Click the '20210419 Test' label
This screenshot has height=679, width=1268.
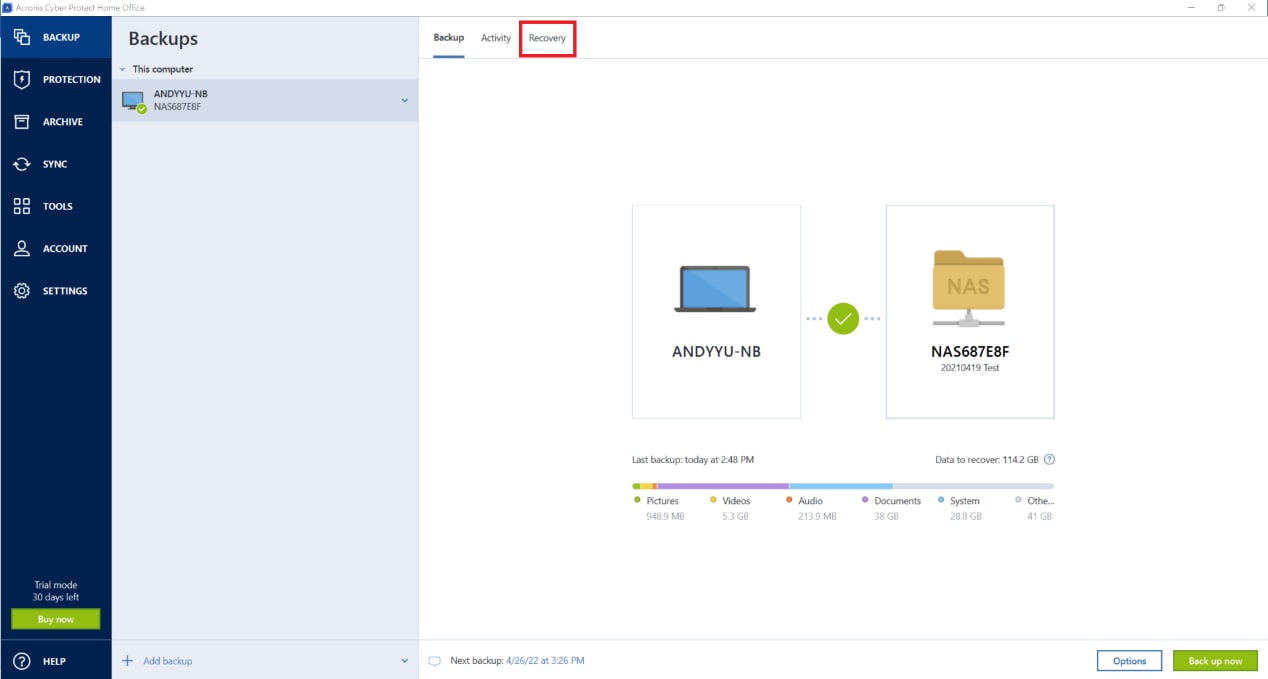(970, 368)
